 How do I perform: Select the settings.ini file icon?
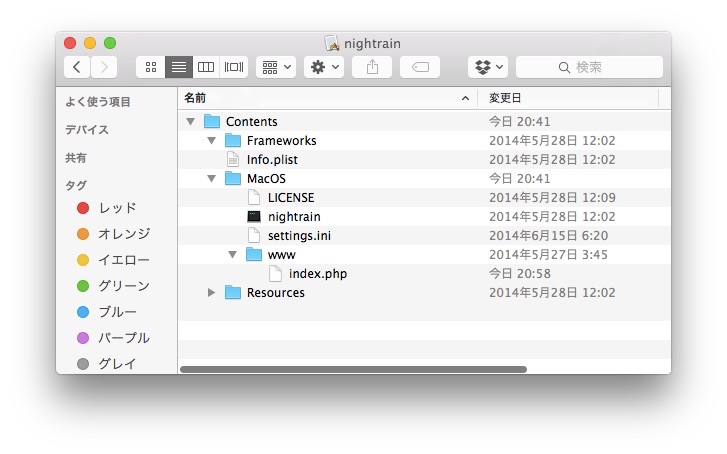click(254, 236)
